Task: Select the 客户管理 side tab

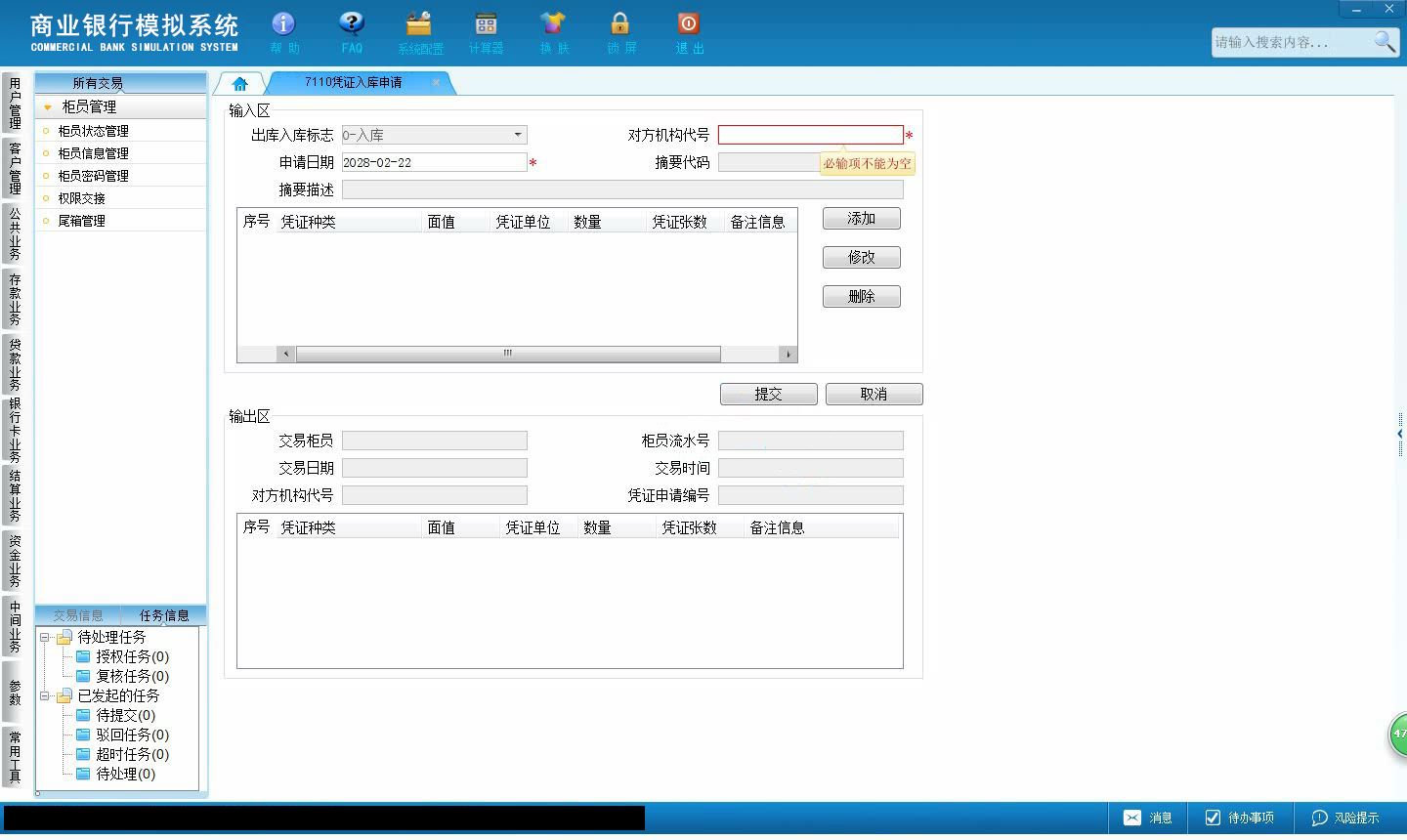Action: 14,168
